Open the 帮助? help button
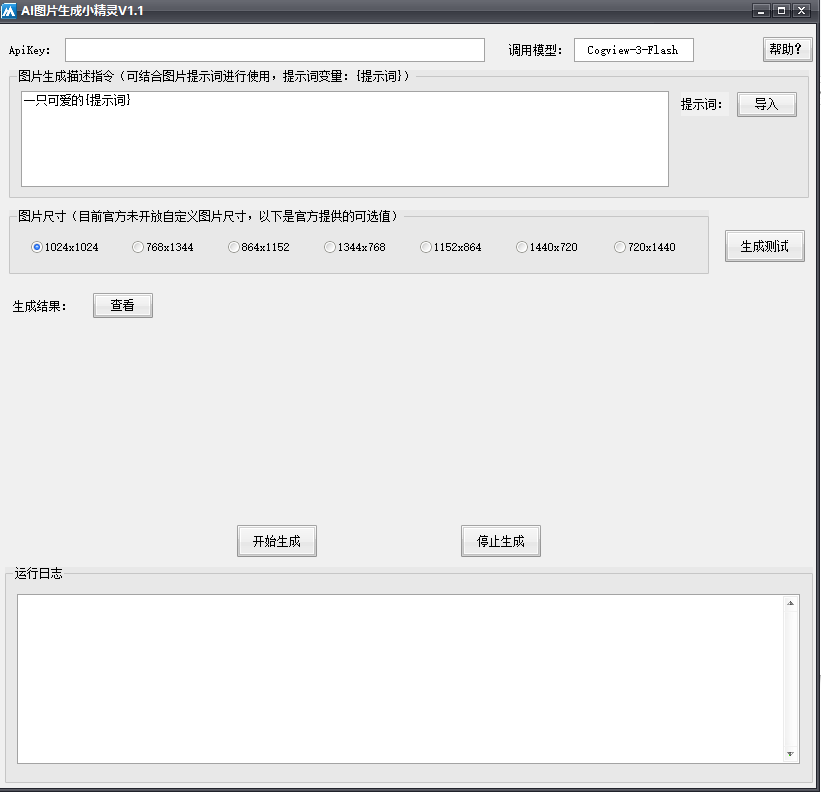The image size is (821, 792). click(x=787, y=49)
